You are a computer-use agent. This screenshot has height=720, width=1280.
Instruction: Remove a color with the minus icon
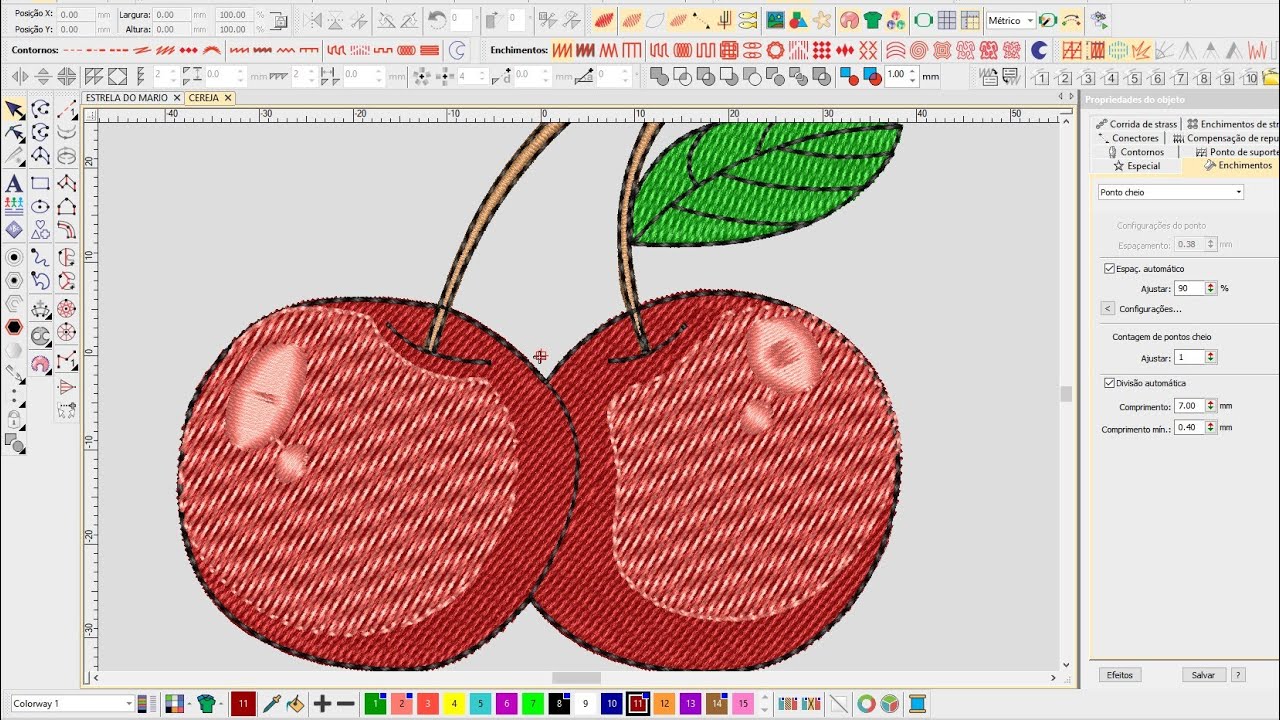(346, 704)
